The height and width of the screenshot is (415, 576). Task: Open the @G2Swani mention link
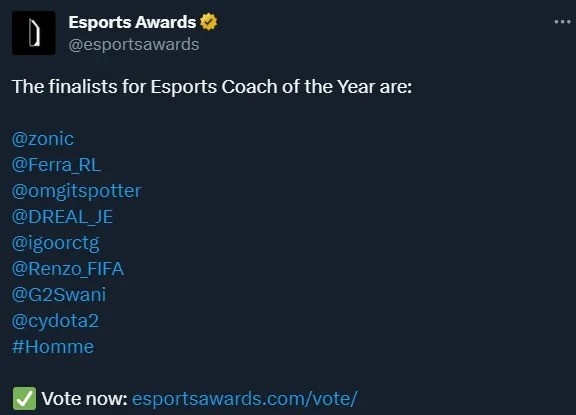[59, 295]
